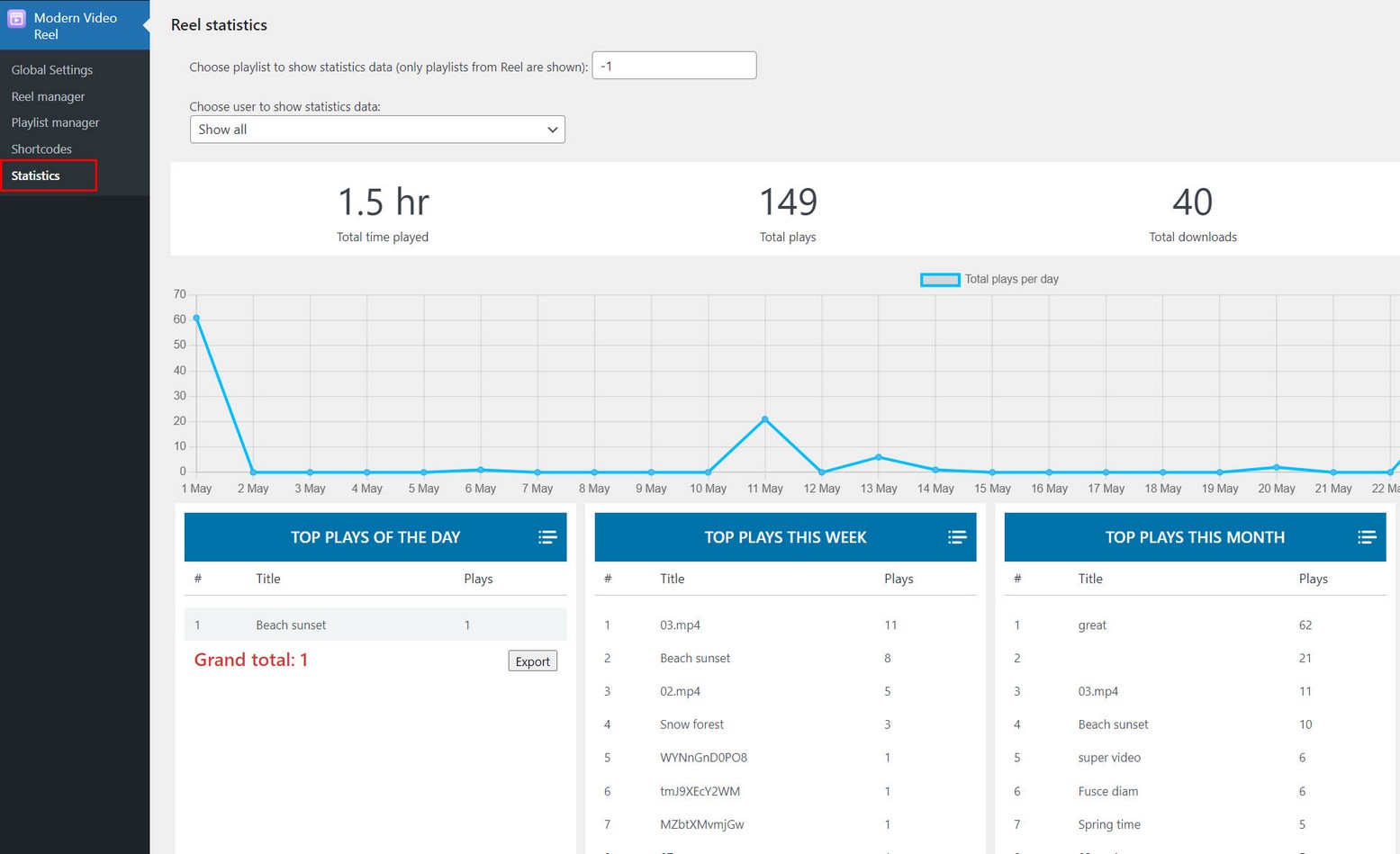Open list menu for Top Plays of the Day

click(547, 537)
